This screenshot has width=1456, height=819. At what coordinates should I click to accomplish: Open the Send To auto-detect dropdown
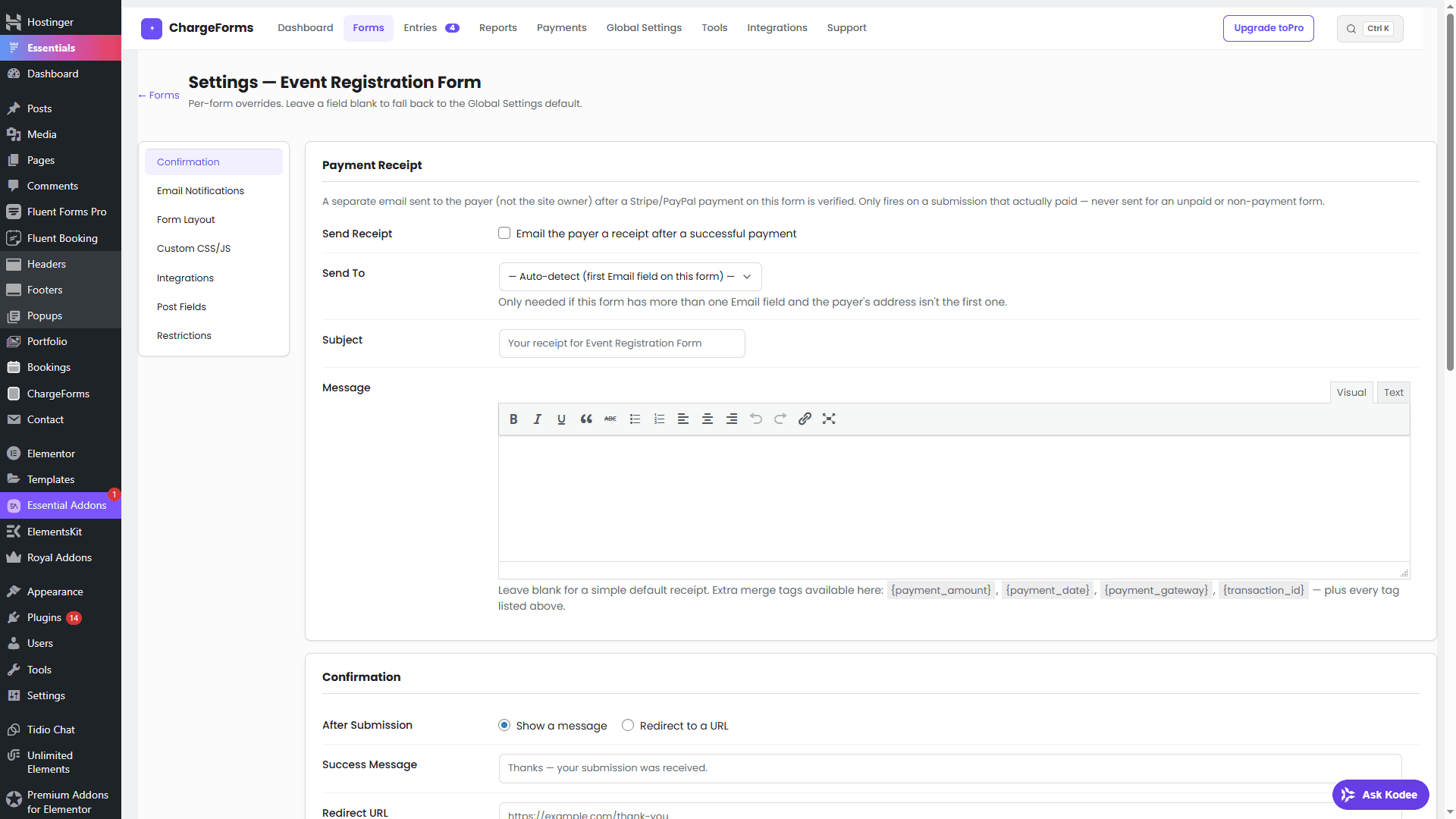630,277
